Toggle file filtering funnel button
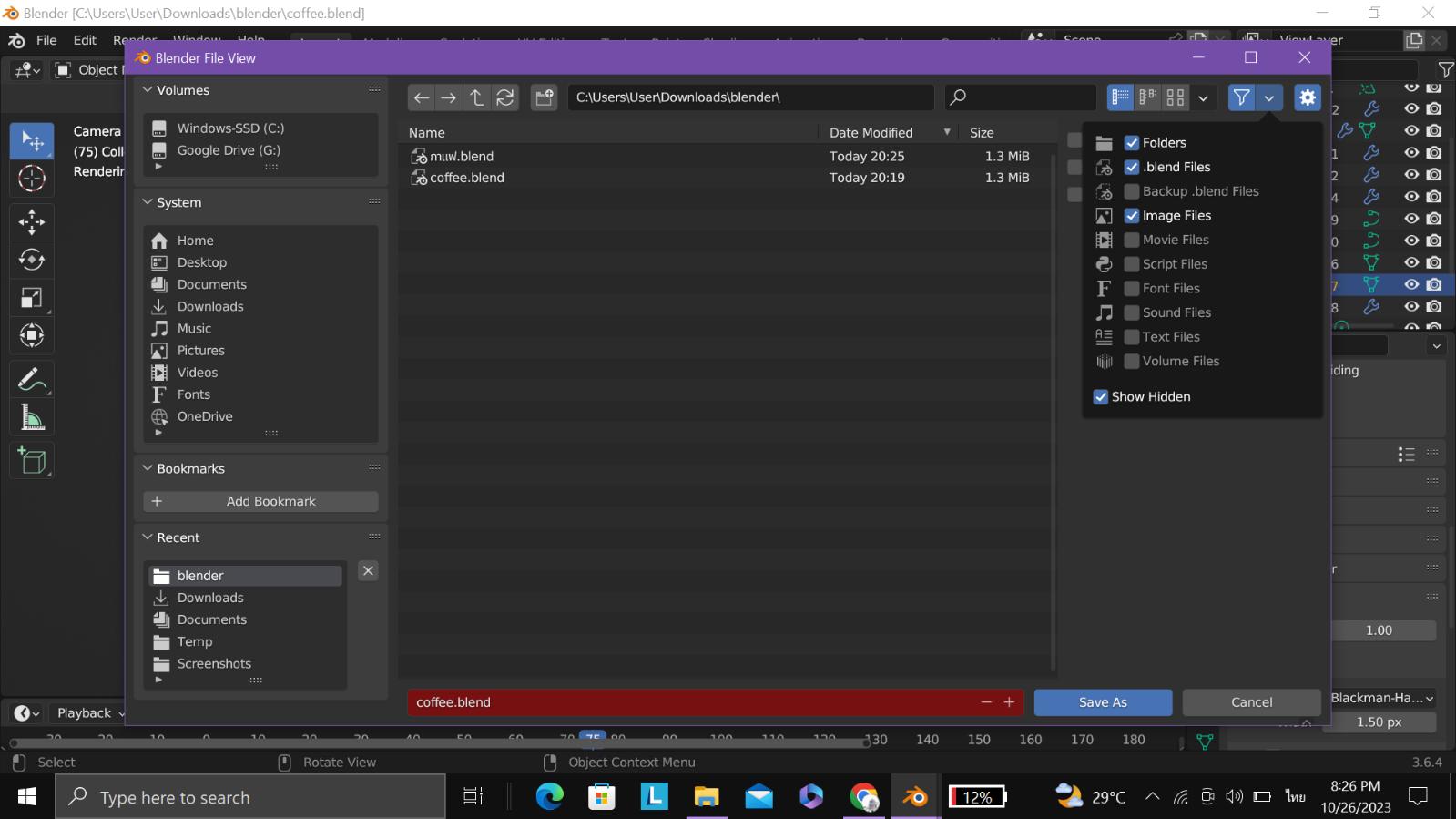The width and height of the screenshot is (1456, 819). coord(1241,97)
